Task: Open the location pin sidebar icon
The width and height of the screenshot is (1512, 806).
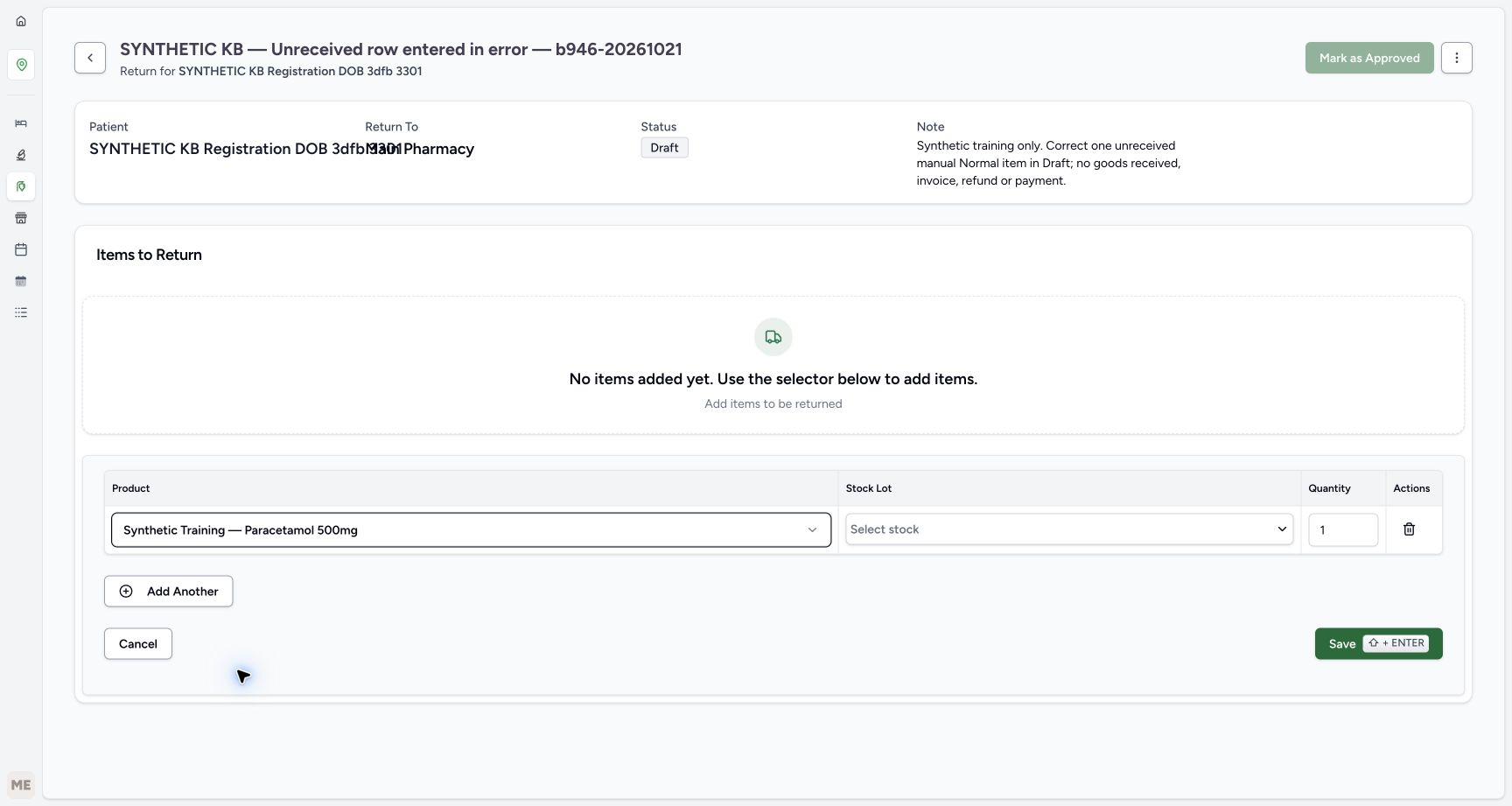Action: tap(21, 65)
